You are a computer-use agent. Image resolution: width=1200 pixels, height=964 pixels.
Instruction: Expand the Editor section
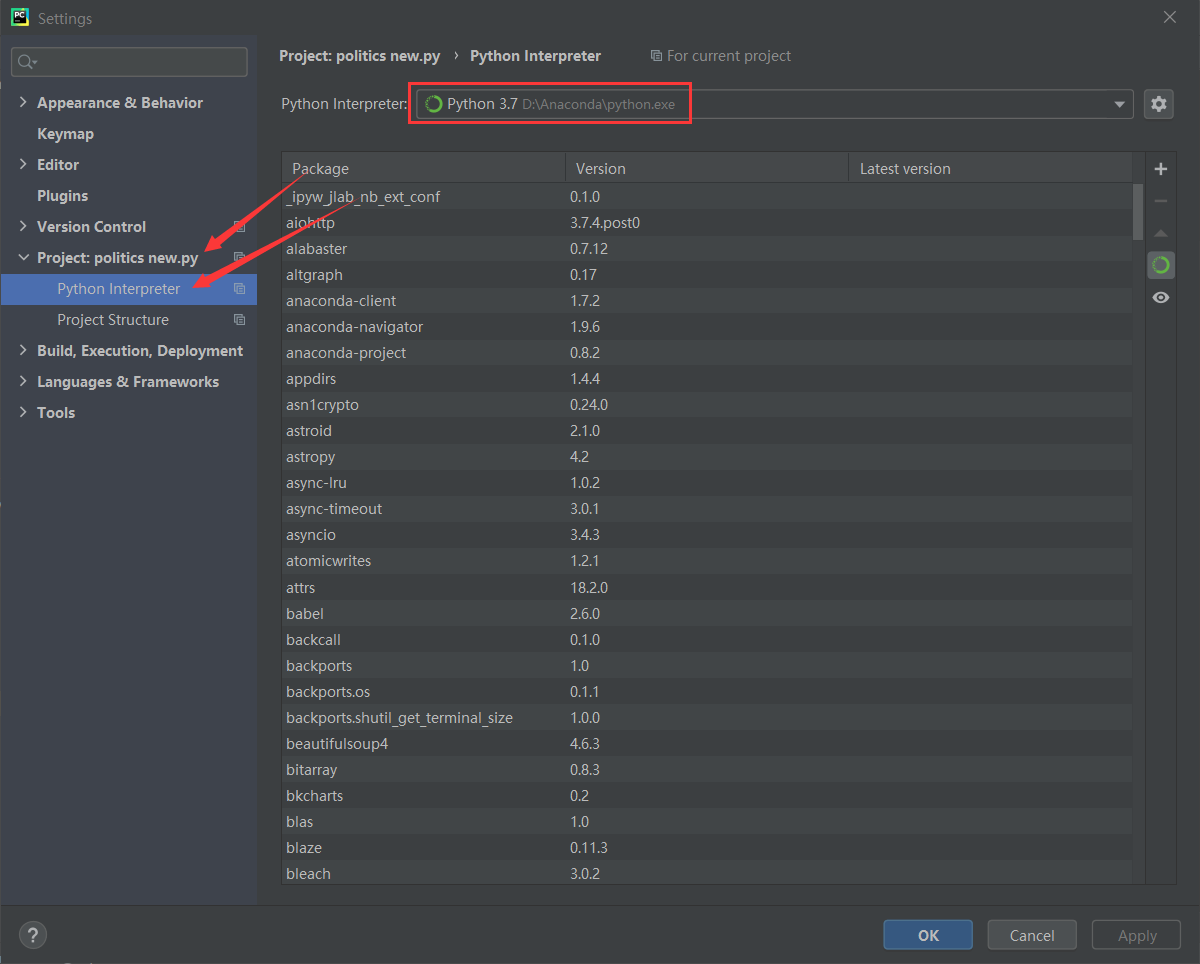[x=24, y=165]
